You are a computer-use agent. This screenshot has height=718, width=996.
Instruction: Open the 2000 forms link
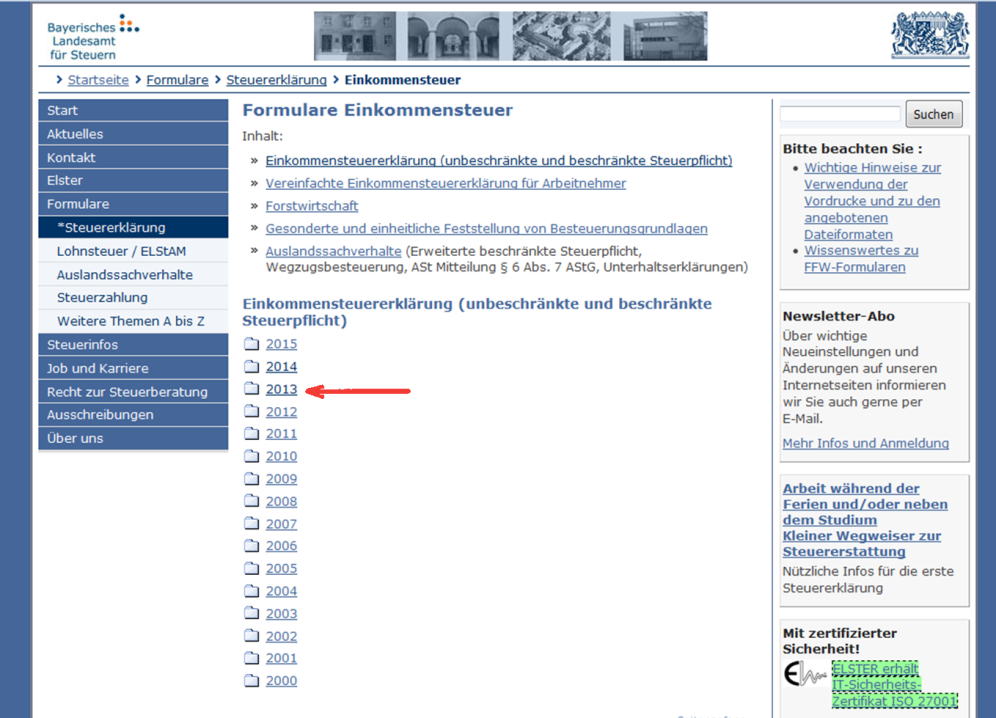[281, 681]
